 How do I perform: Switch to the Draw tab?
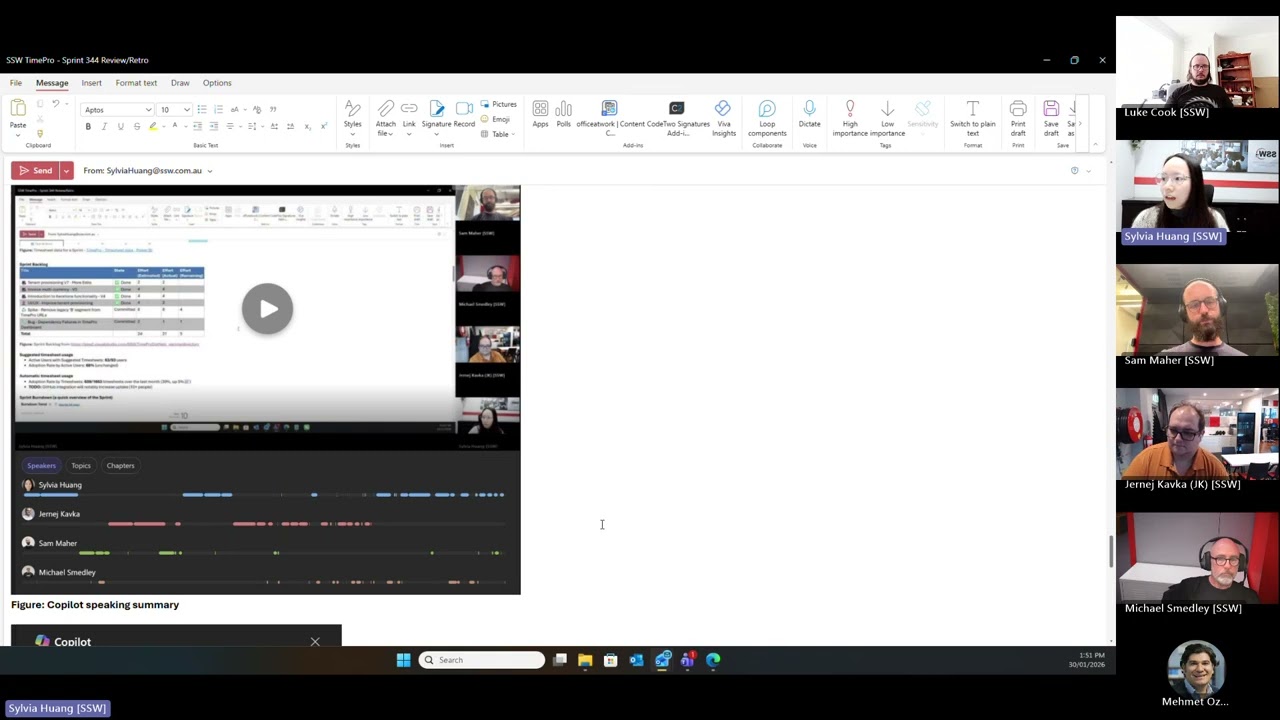[180, 83]
